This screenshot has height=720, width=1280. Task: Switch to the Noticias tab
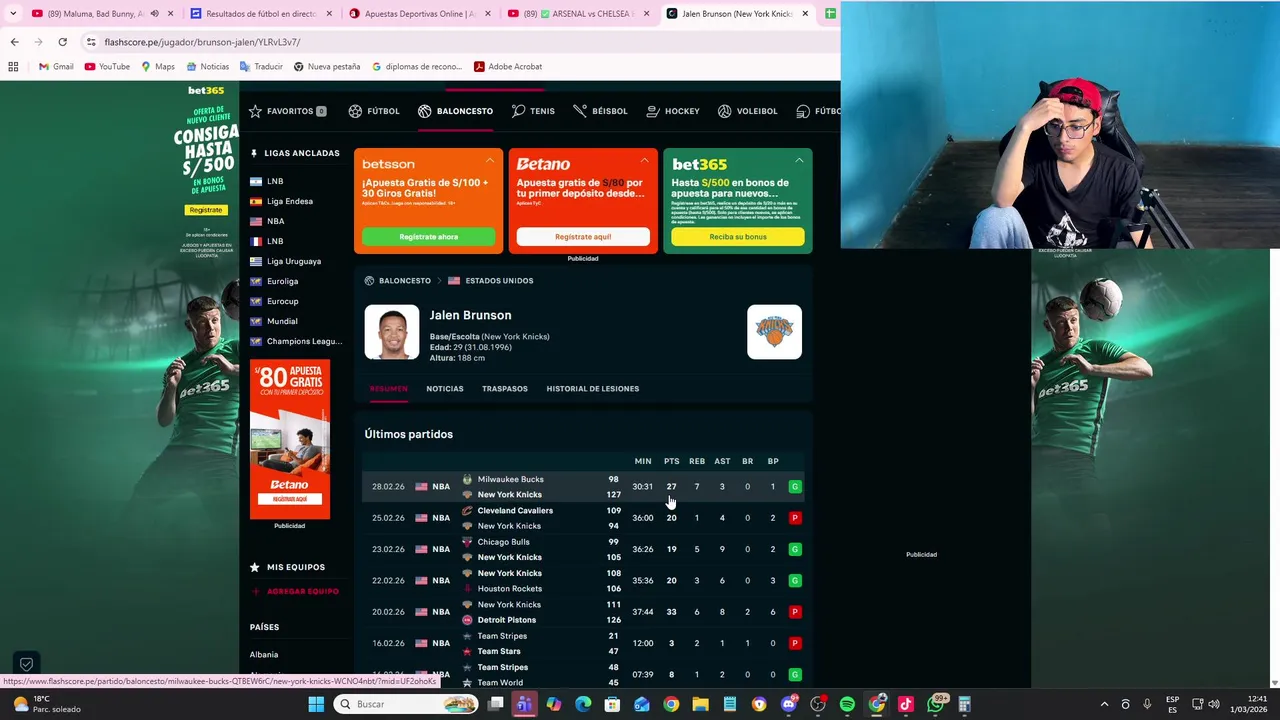click(x=445, y=389)
